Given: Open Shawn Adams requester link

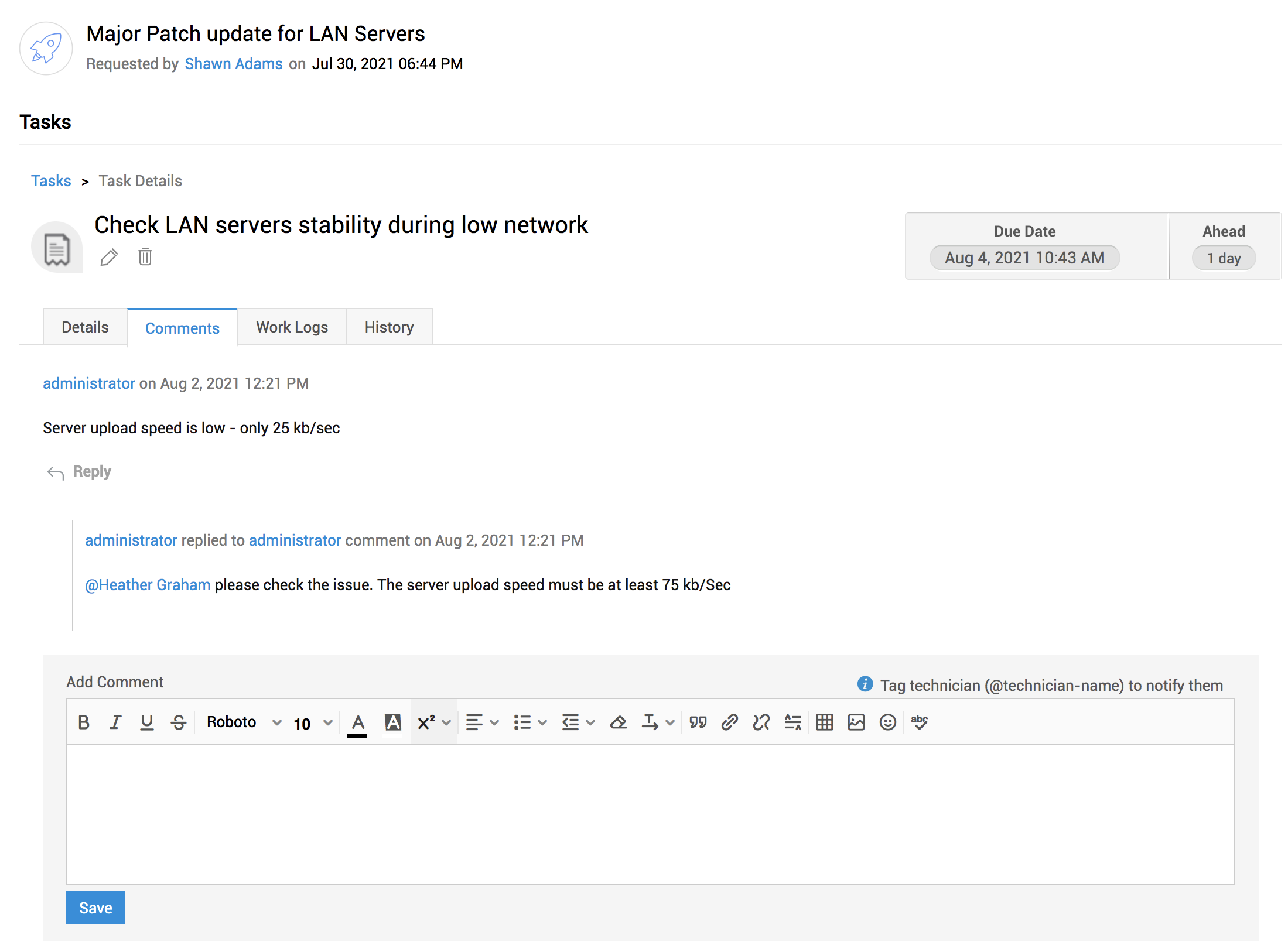Looking at the screenshot, I should click(x=233, y=64).
